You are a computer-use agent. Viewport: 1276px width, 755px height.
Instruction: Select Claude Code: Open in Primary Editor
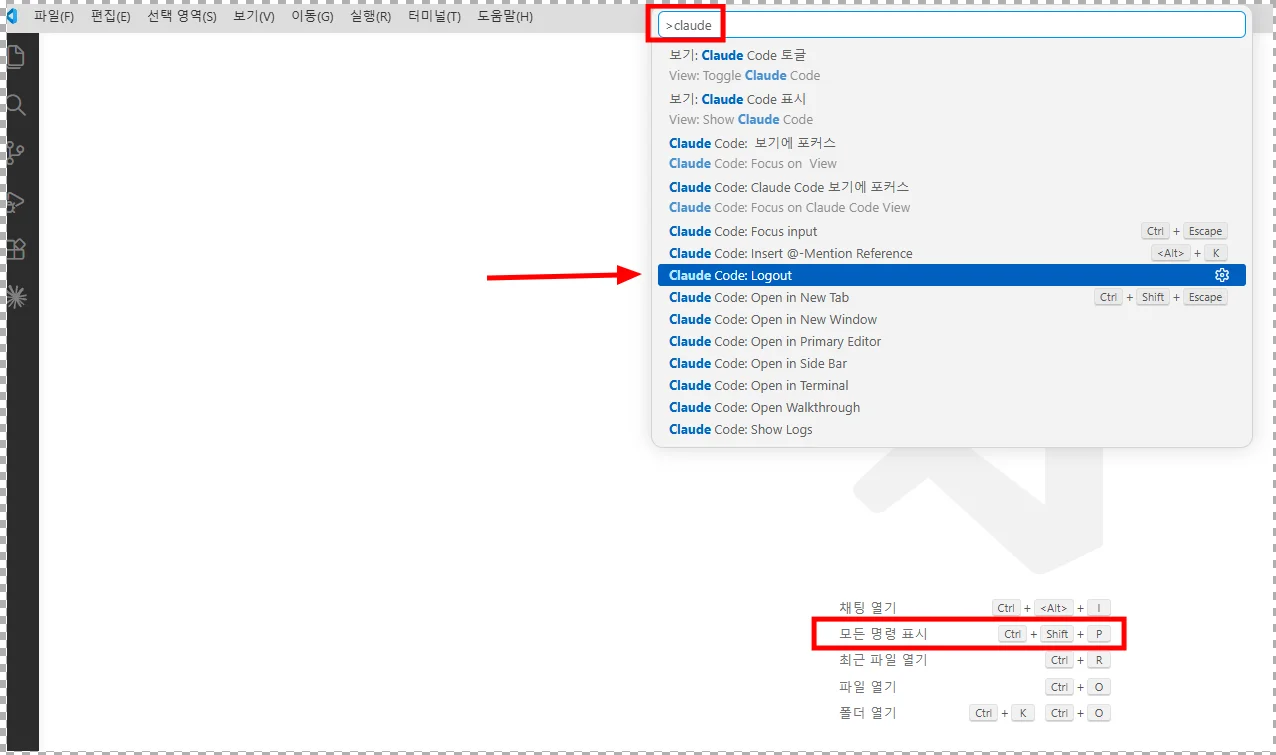pyautogui.click(x=951, y=341)
